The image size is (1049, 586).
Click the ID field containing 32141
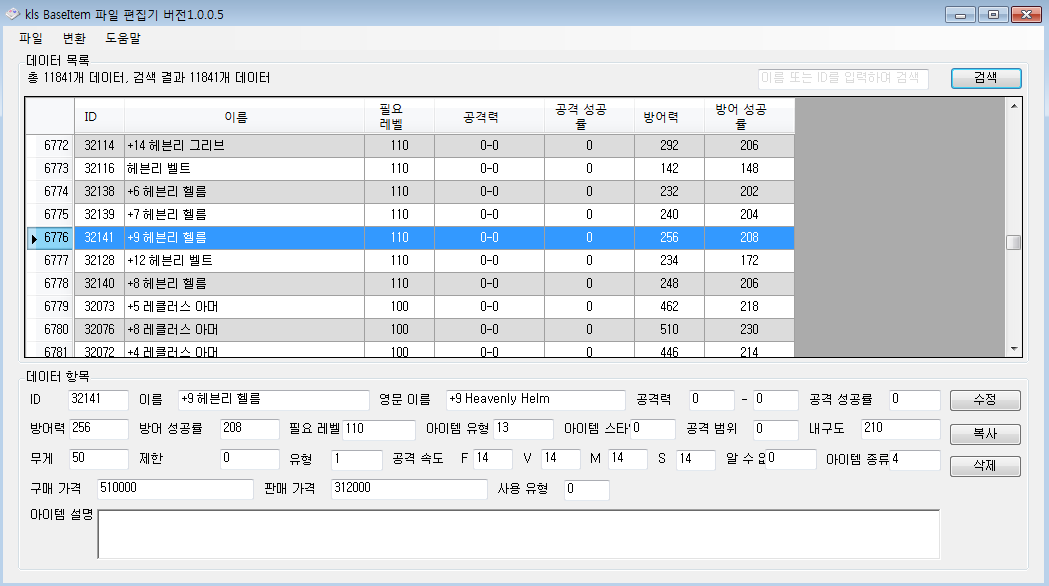tap(98, 399)
